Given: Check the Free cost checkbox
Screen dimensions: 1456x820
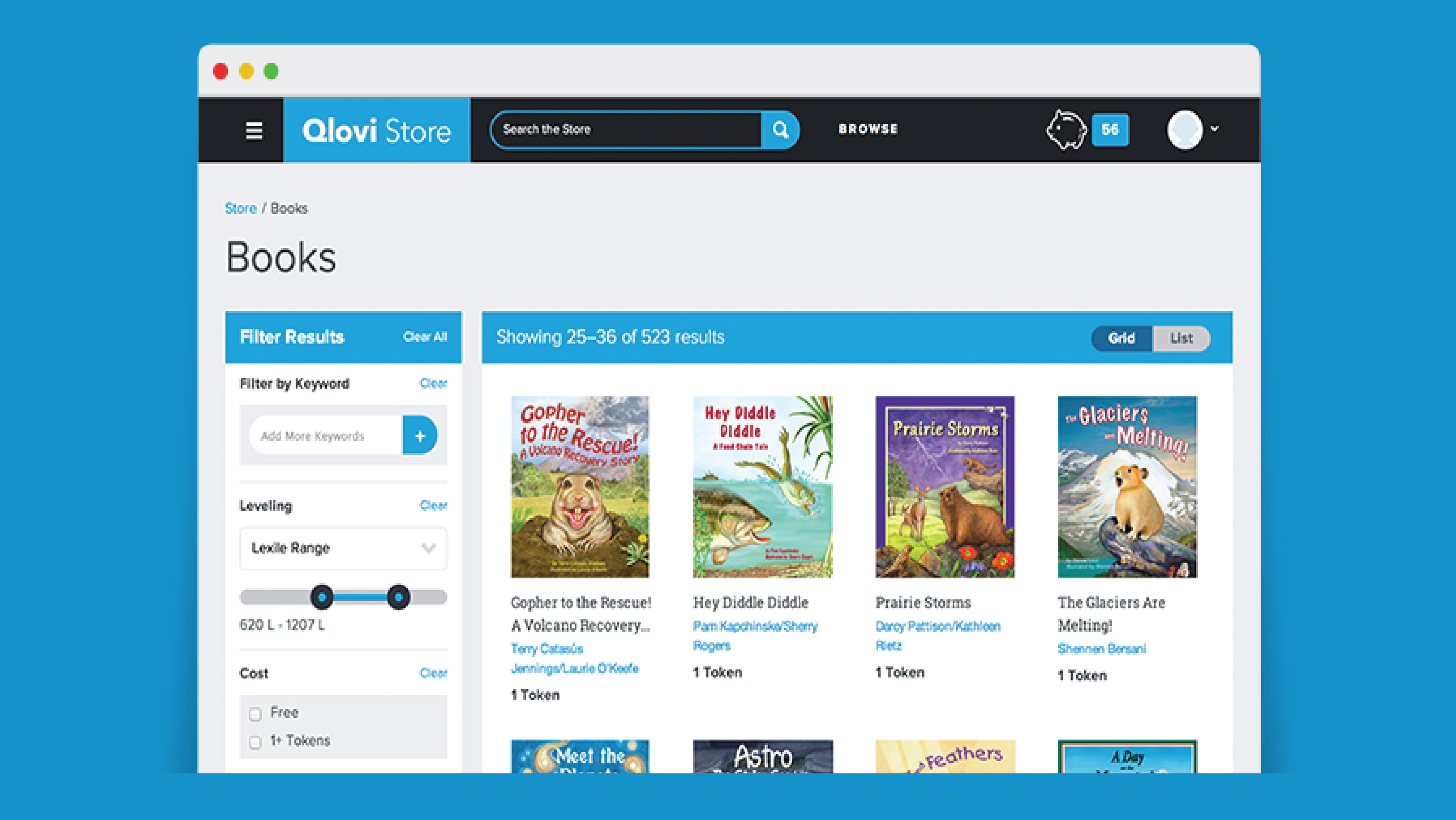Looking at the screenshot, I should click(x=255, y=714).
